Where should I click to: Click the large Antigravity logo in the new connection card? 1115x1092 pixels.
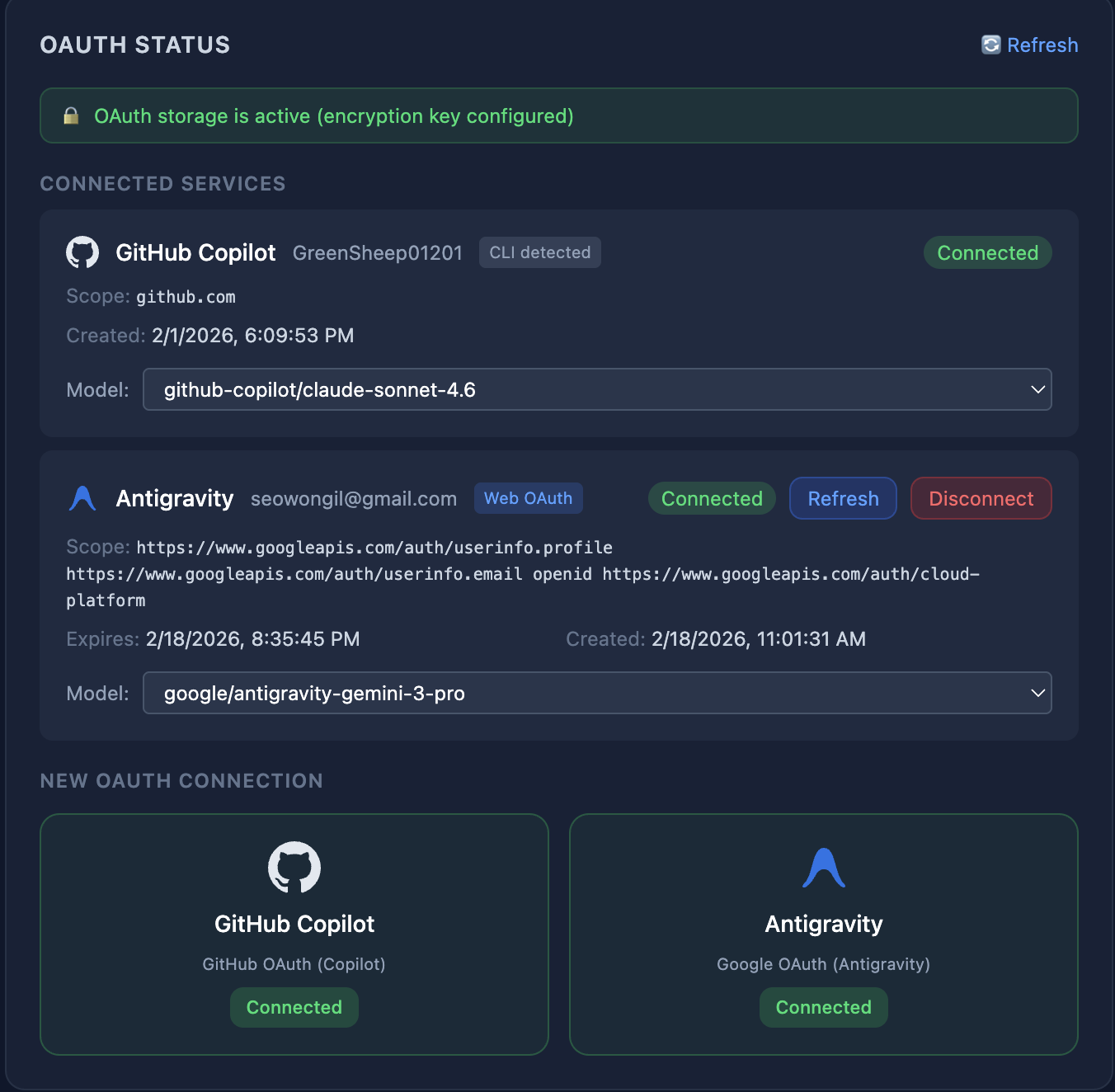[823, 868]
